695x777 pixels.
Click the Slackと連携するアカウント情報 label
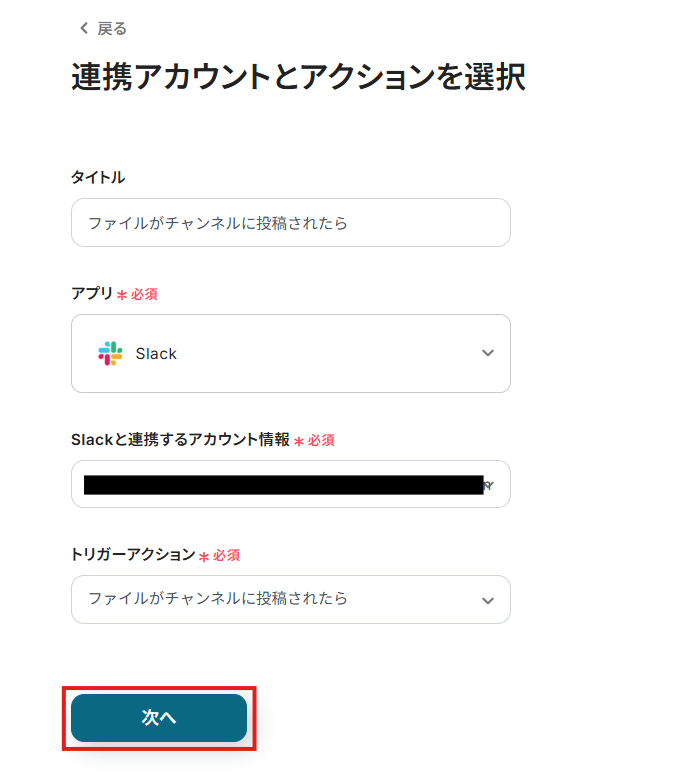180,439
